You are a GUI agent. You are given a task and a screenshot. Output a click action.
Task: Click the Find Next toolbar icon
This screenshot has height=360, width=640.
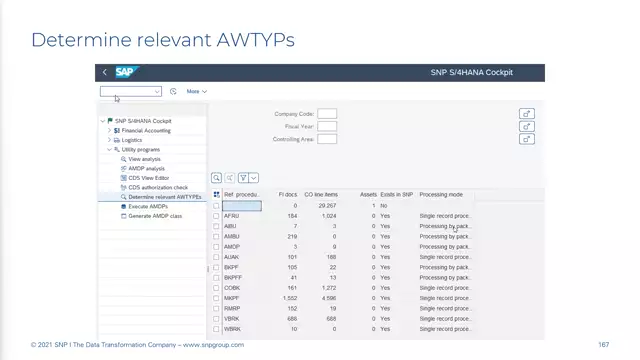click(230, 178)
